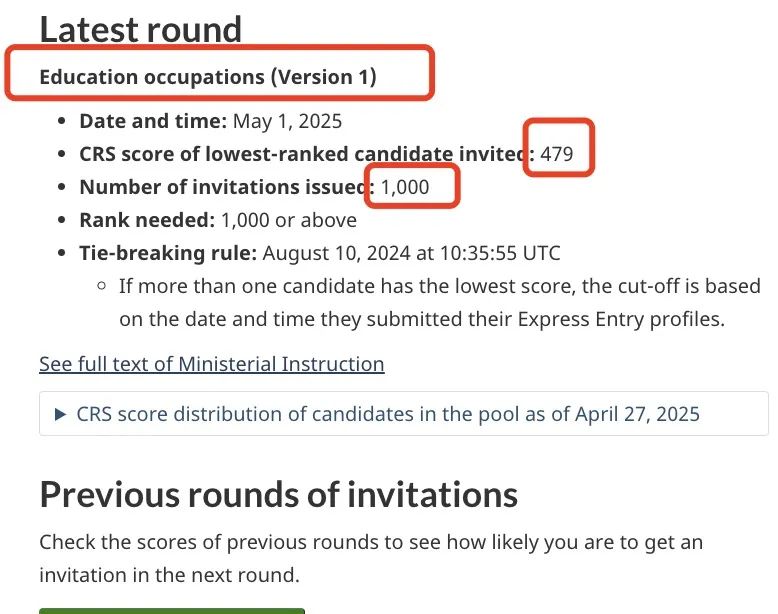Click the 'Latest round' heading
The width and height of the screenshot is (778, 614).
140,30
